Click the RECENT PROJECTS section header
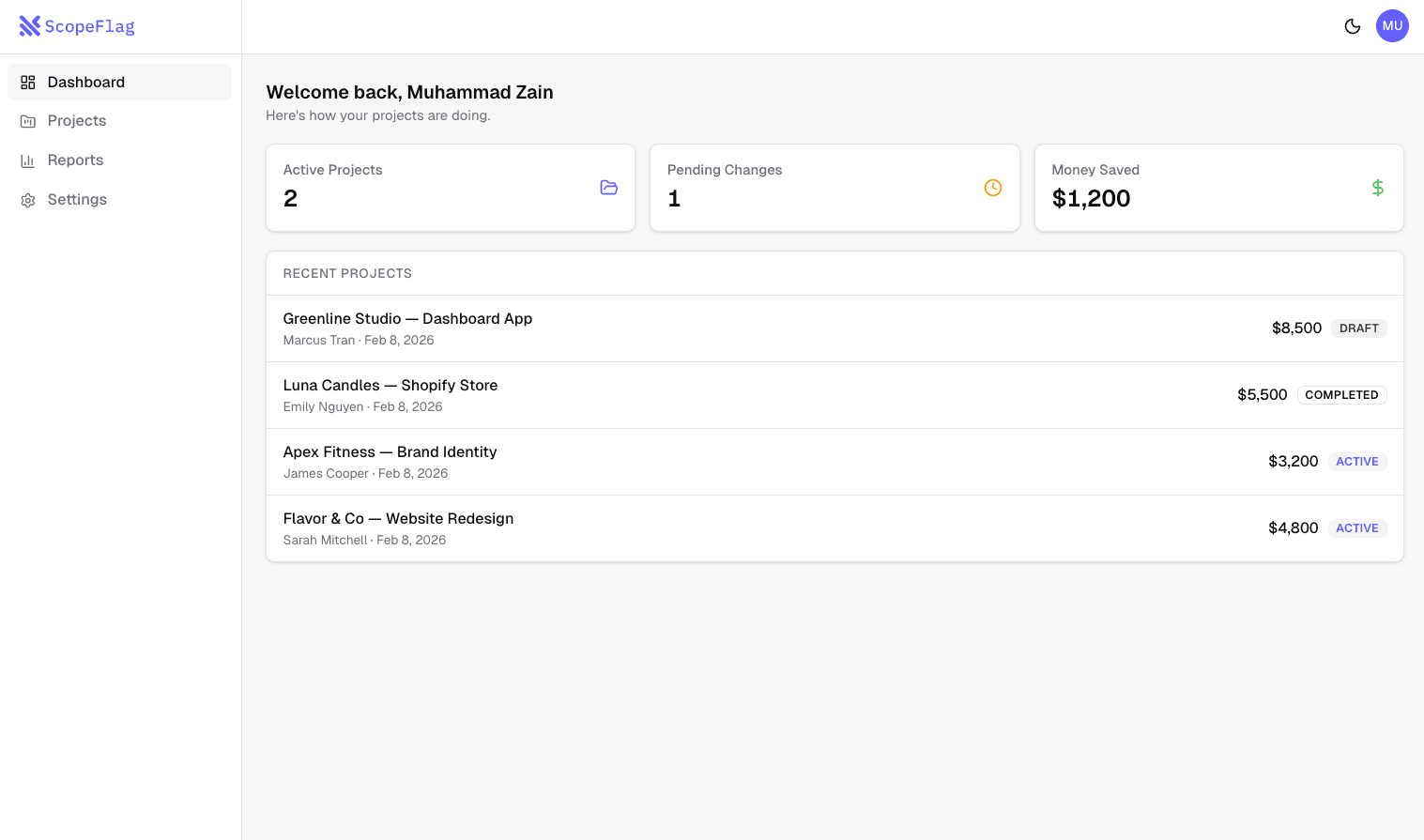Screen dimensions: 1424x840 (x=347, y=273)
